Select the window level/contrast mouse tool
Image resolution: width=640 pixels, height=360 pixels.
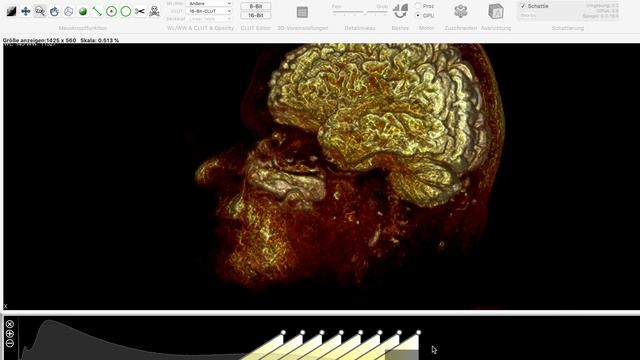click(11, 11)
